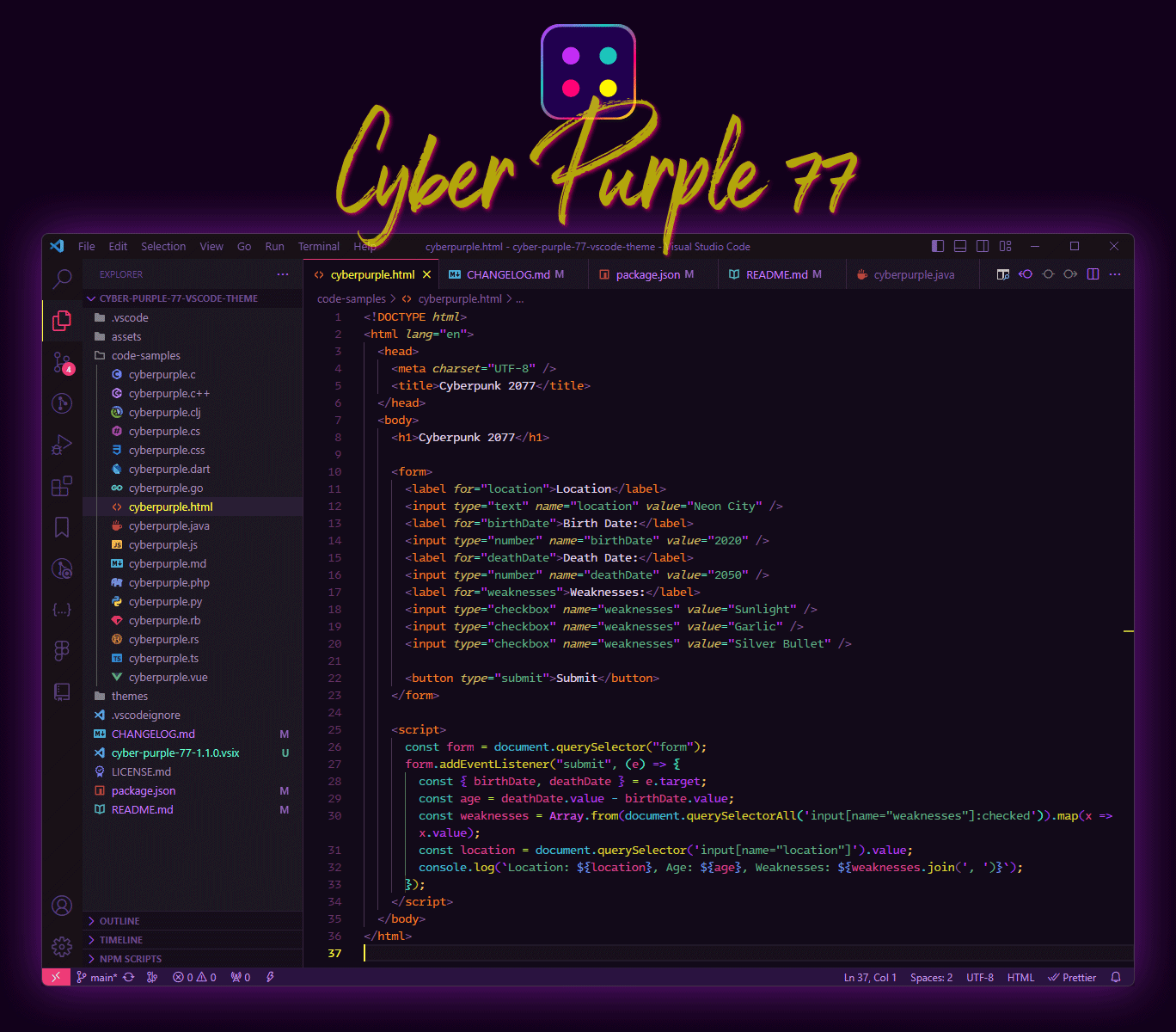Open the Selection menu
Image resolution: width=1176 pixels, height=1032 pixels.
point(163,246)
